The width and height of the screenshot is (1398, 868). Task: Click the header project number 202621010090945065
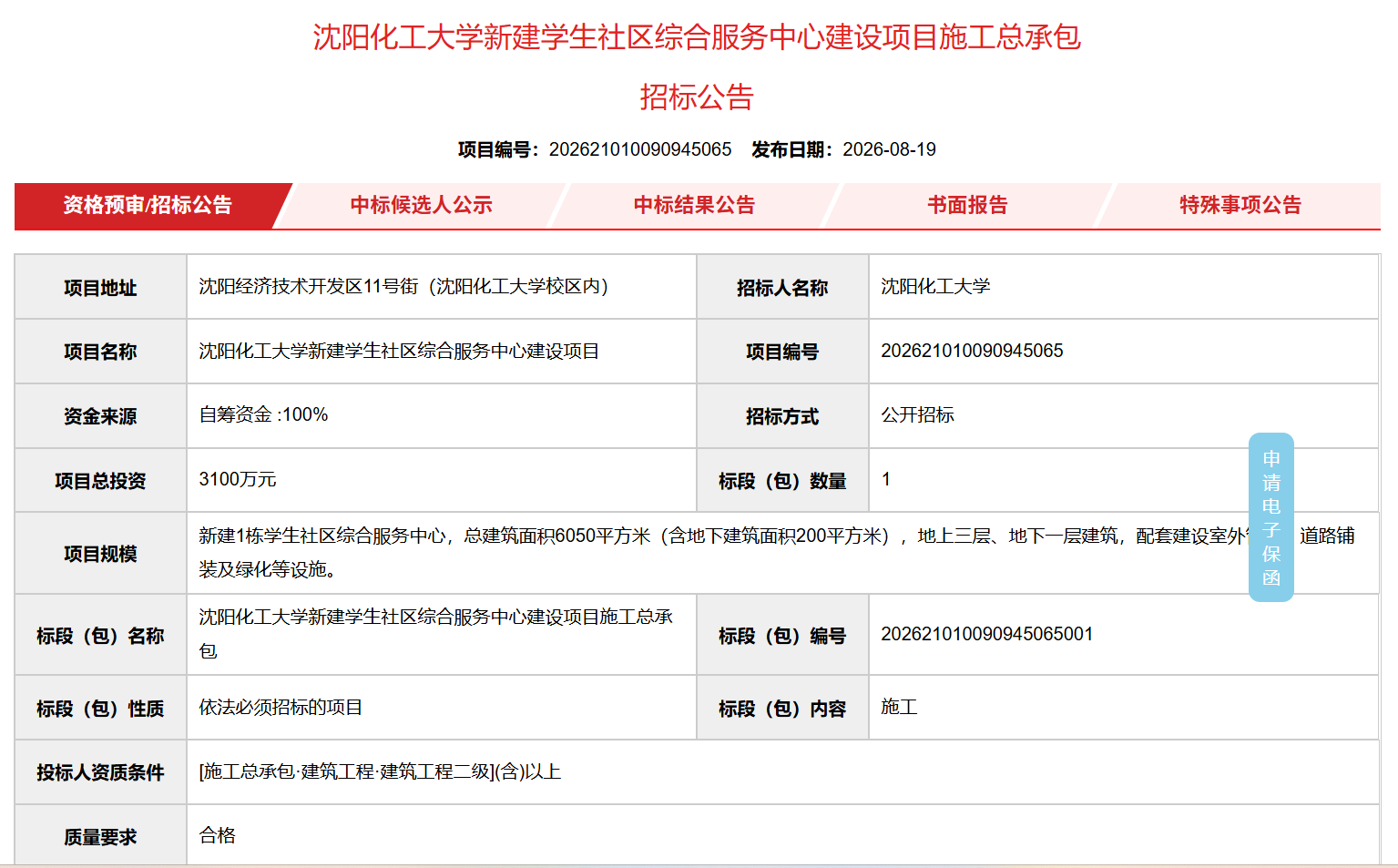coord(640,149)
